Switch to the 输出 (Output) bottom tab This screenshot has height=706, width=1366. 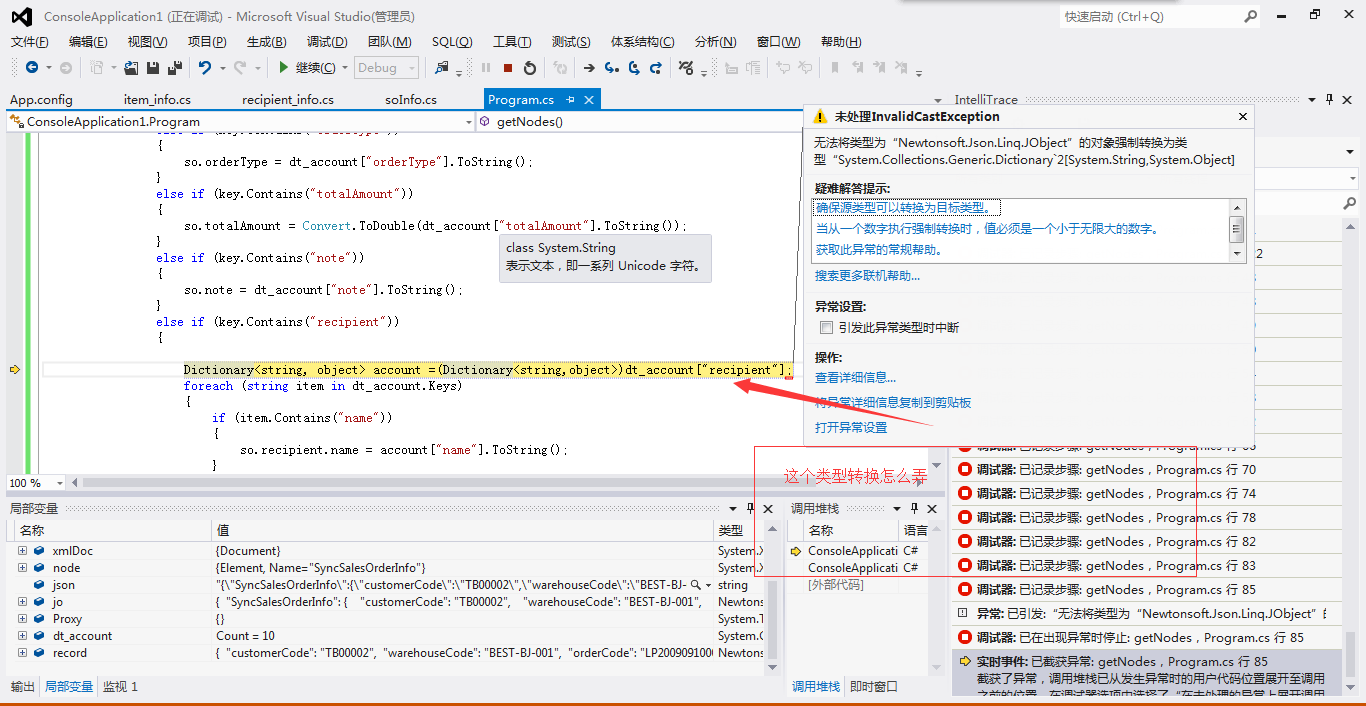point(22,687)
